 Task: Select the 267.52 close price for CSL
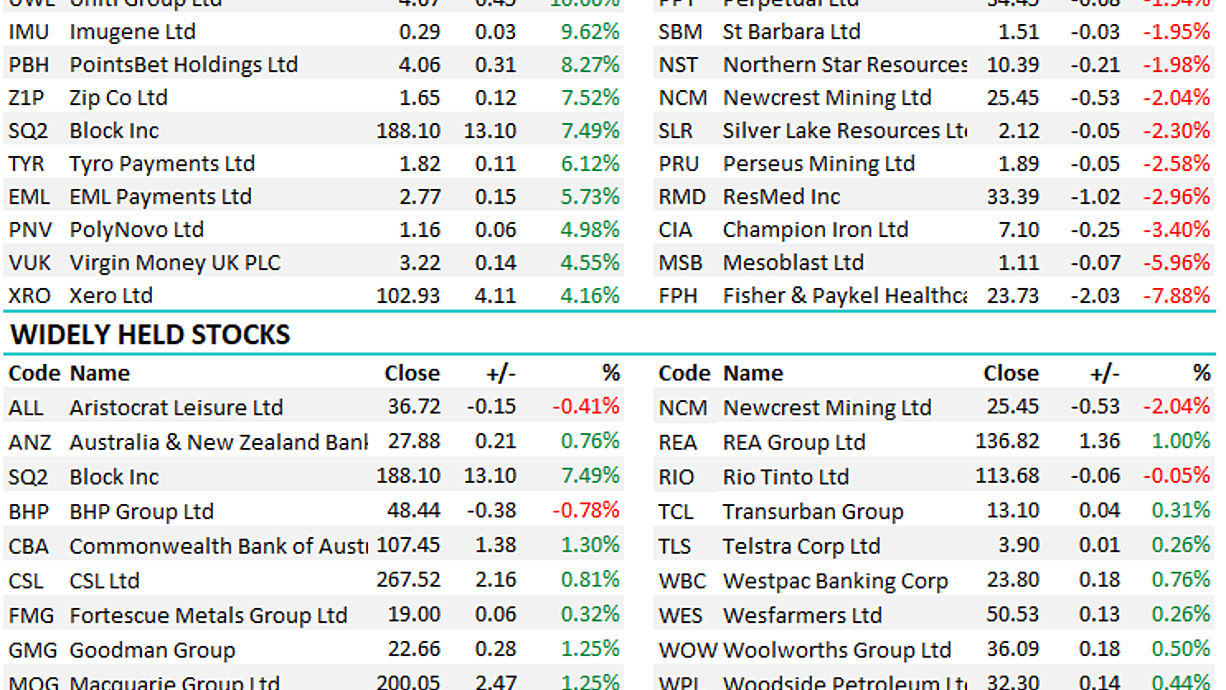pos(408,580)
